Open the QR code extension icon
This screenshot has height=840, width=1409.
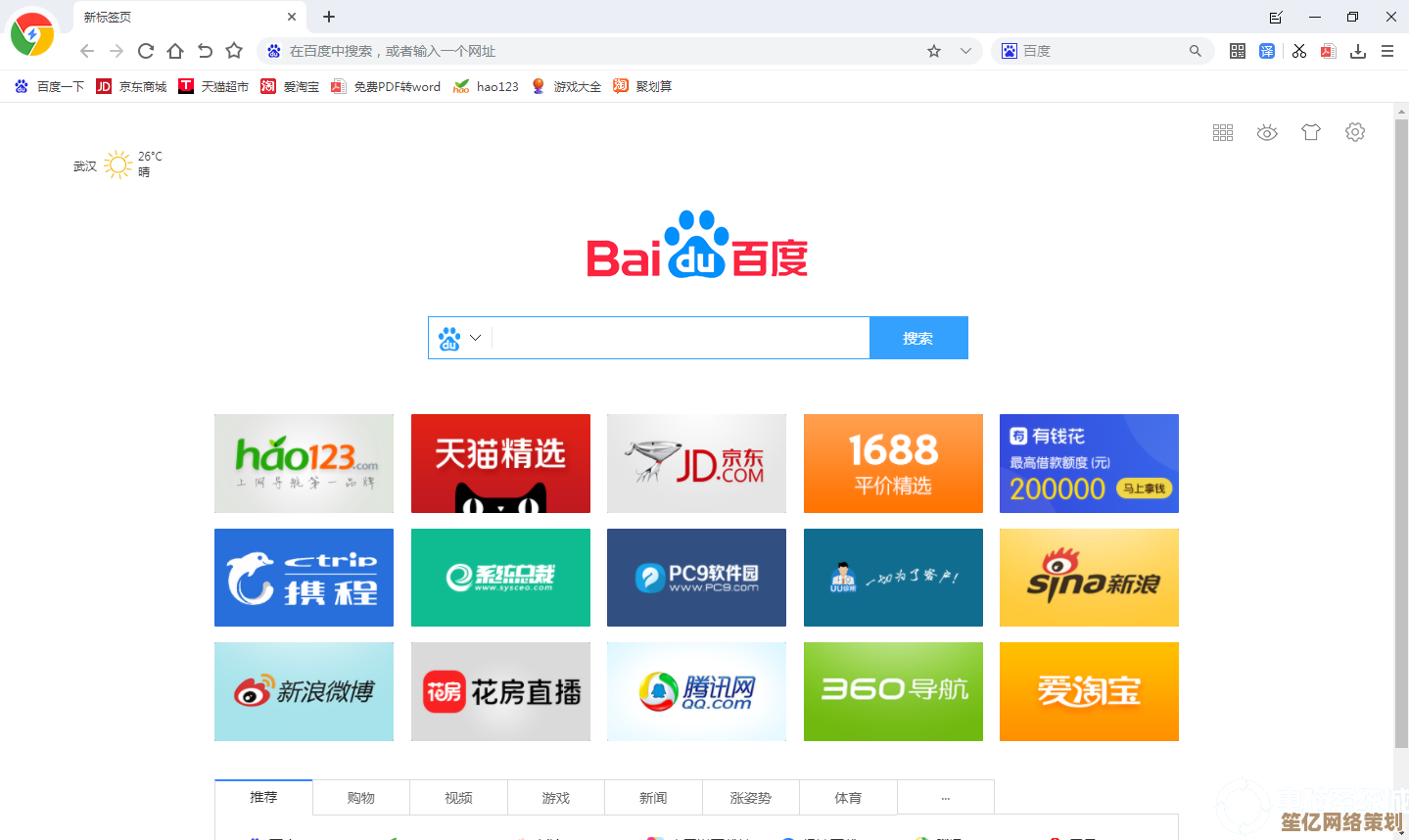tap(1238, 51)
